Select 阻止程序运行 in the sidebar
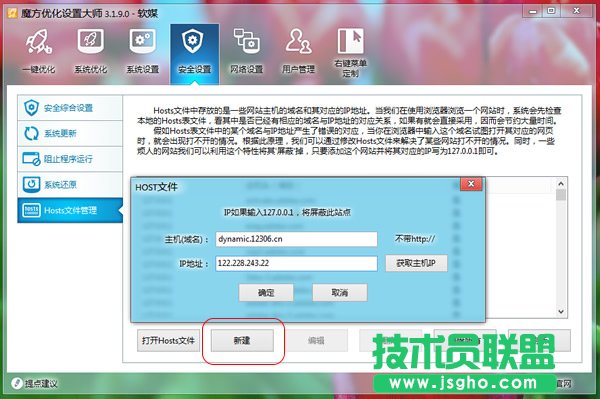 pyautogui.click(x=70, y=159)
